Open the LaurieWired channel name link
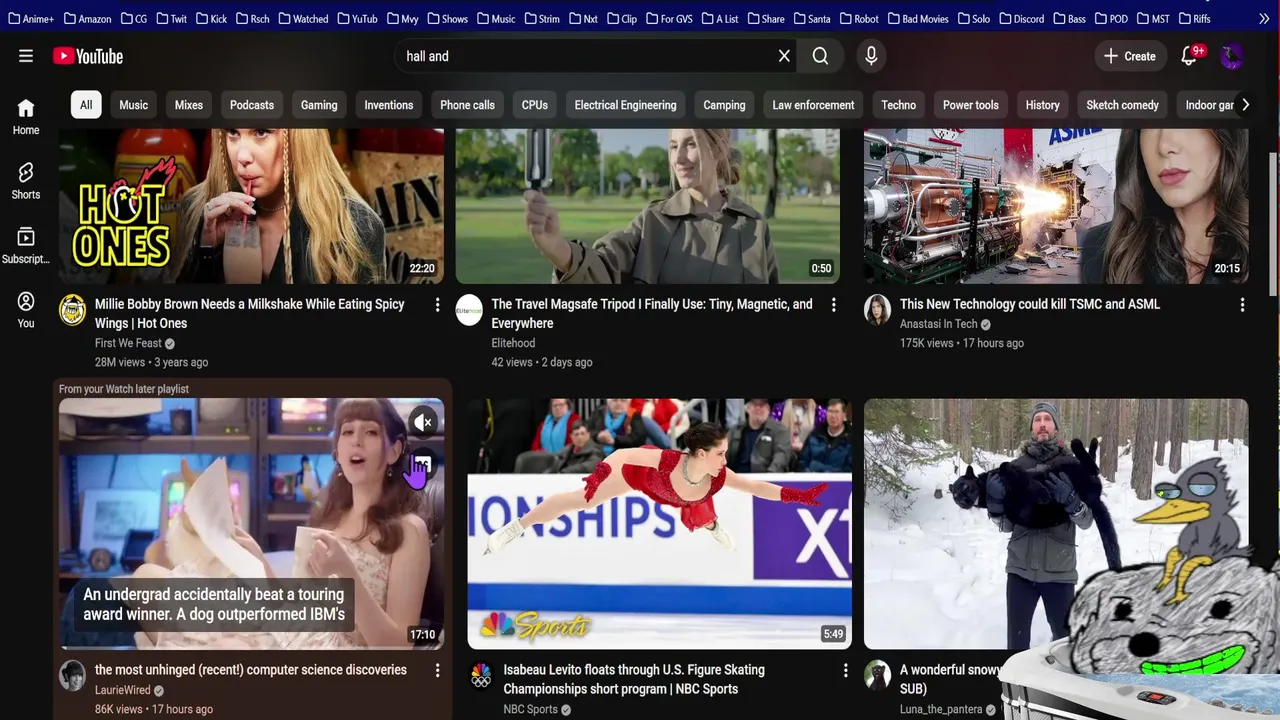The image size is (1280, 720). coord(122,690)
